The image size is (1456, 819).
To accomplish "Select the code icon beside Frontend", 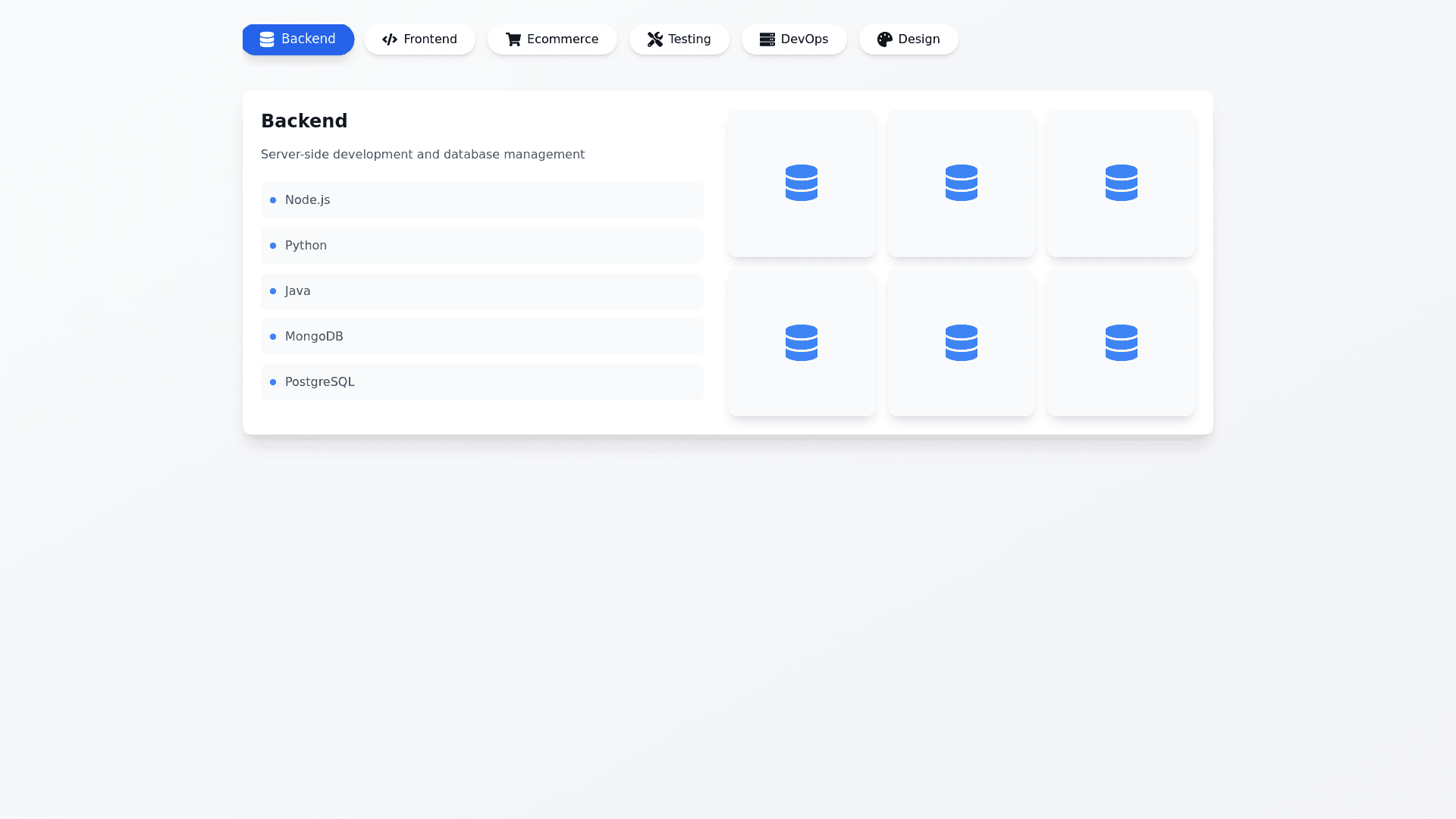I will click(390, 39).
